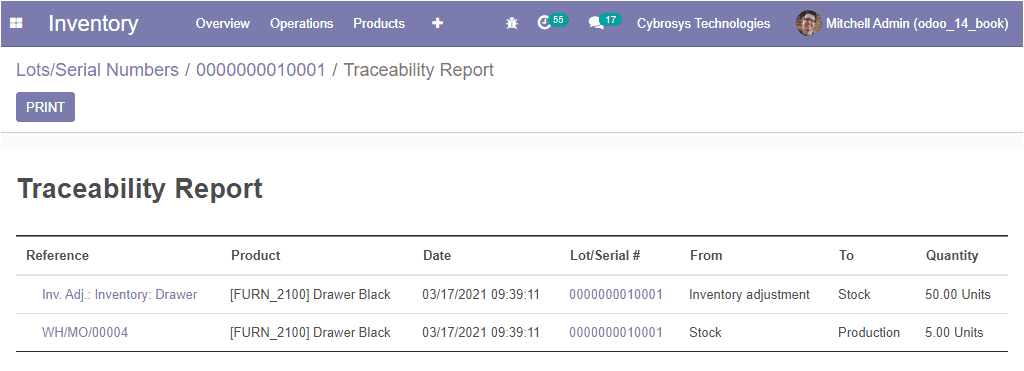1024x371 pixels.
Task: Open lot number in Inventory adjustment row
Action: 616,295
